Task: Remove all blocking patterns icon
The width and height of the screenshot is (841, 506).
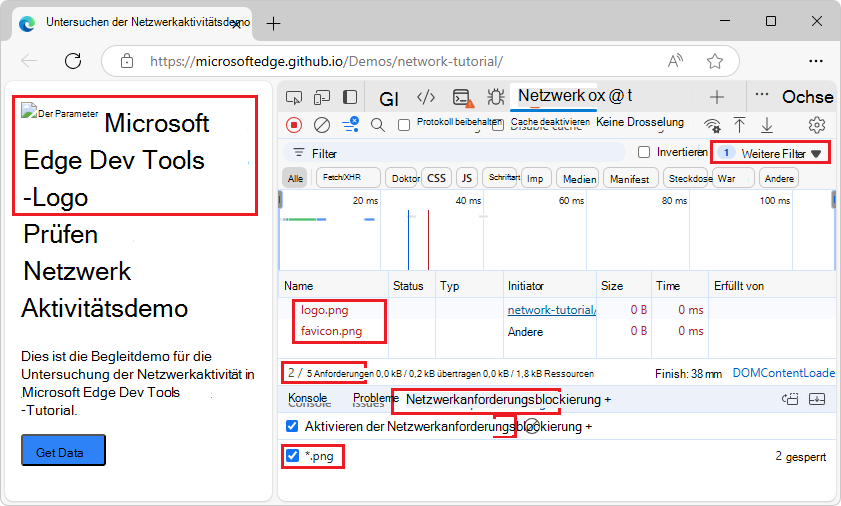Action: (x=531, y=427)
